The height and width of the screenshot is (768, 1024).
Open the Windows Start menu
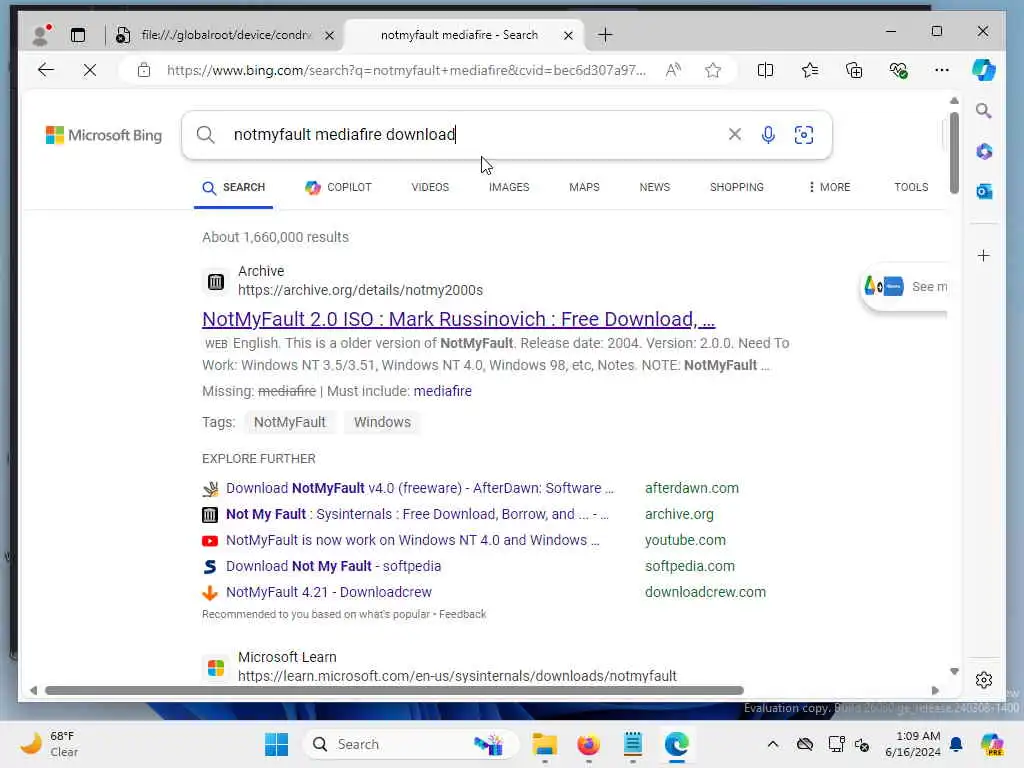click(x=276, y=744)
